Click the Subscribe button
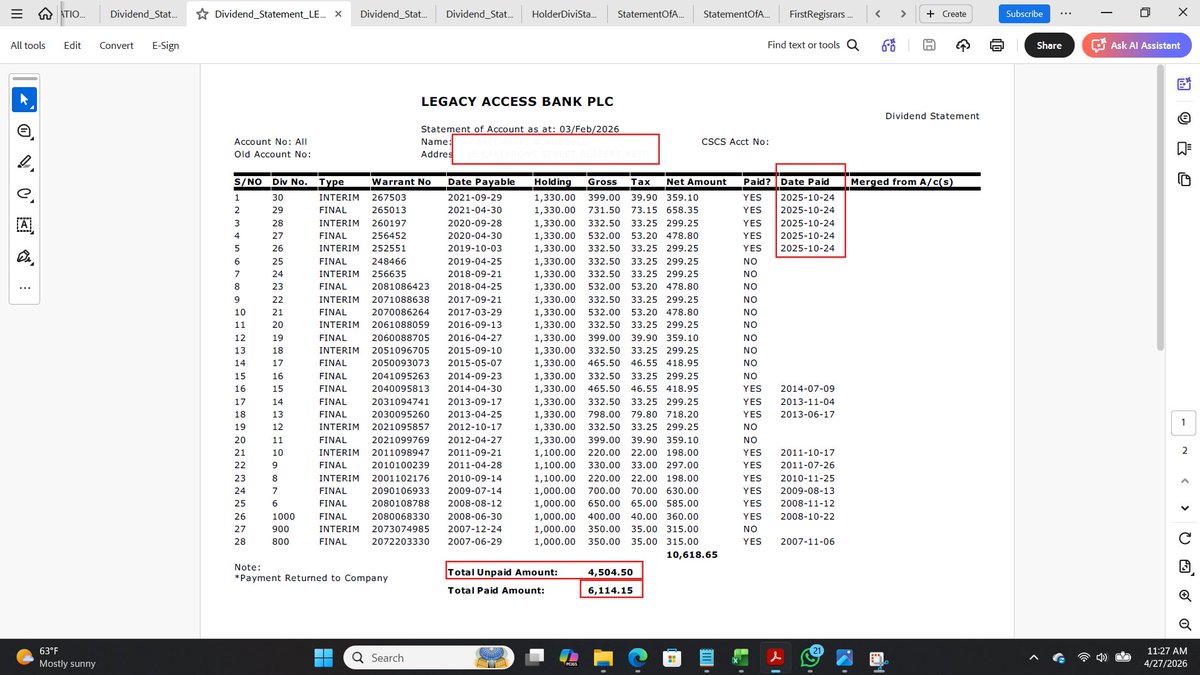1200x675 pixels. pyautogui.click(x=1024, y=14)
